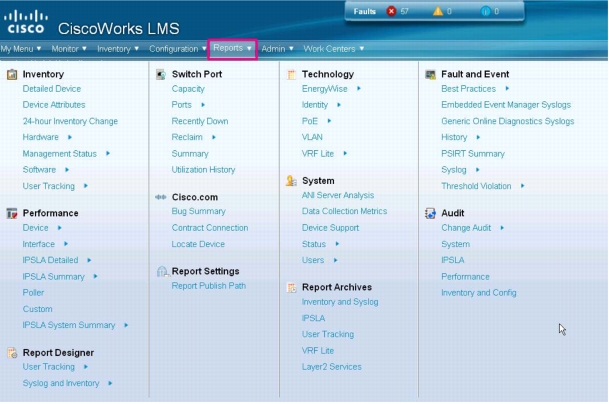Expand the Best Practices submenu arrow
The height and width of the screenshot is (404, 609).
click(x=507, y=89)
